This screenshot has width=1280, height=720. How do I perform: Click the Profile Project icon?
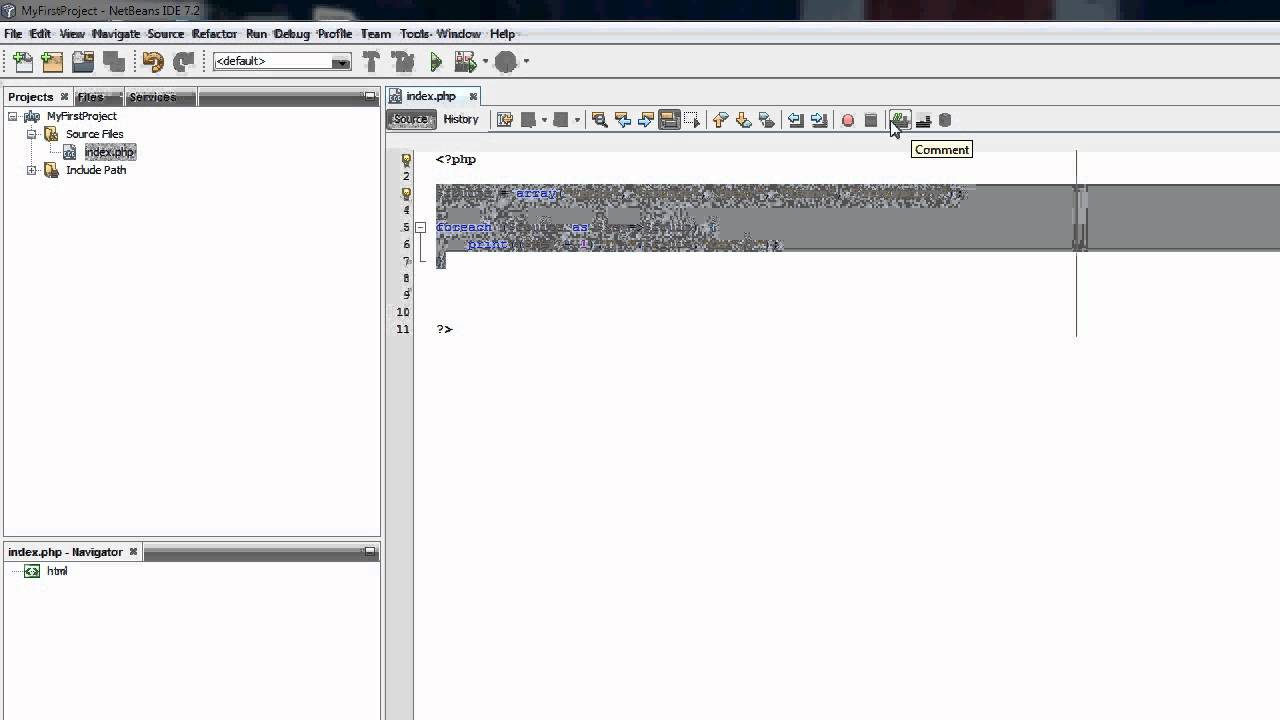point(506,62)
